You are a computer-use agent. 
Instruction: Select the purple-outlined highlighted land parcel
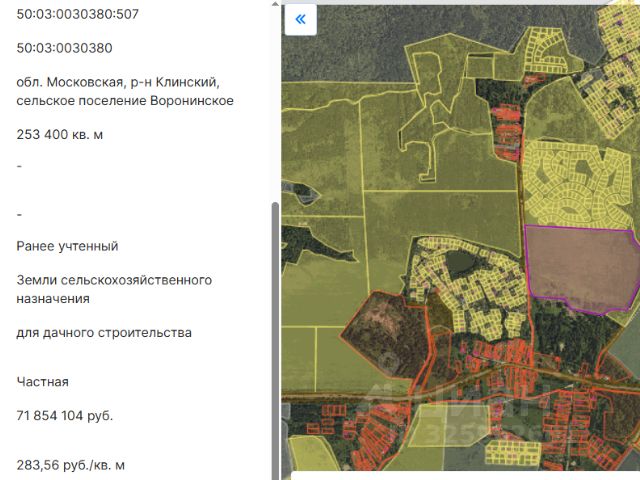tap(582, 269)
